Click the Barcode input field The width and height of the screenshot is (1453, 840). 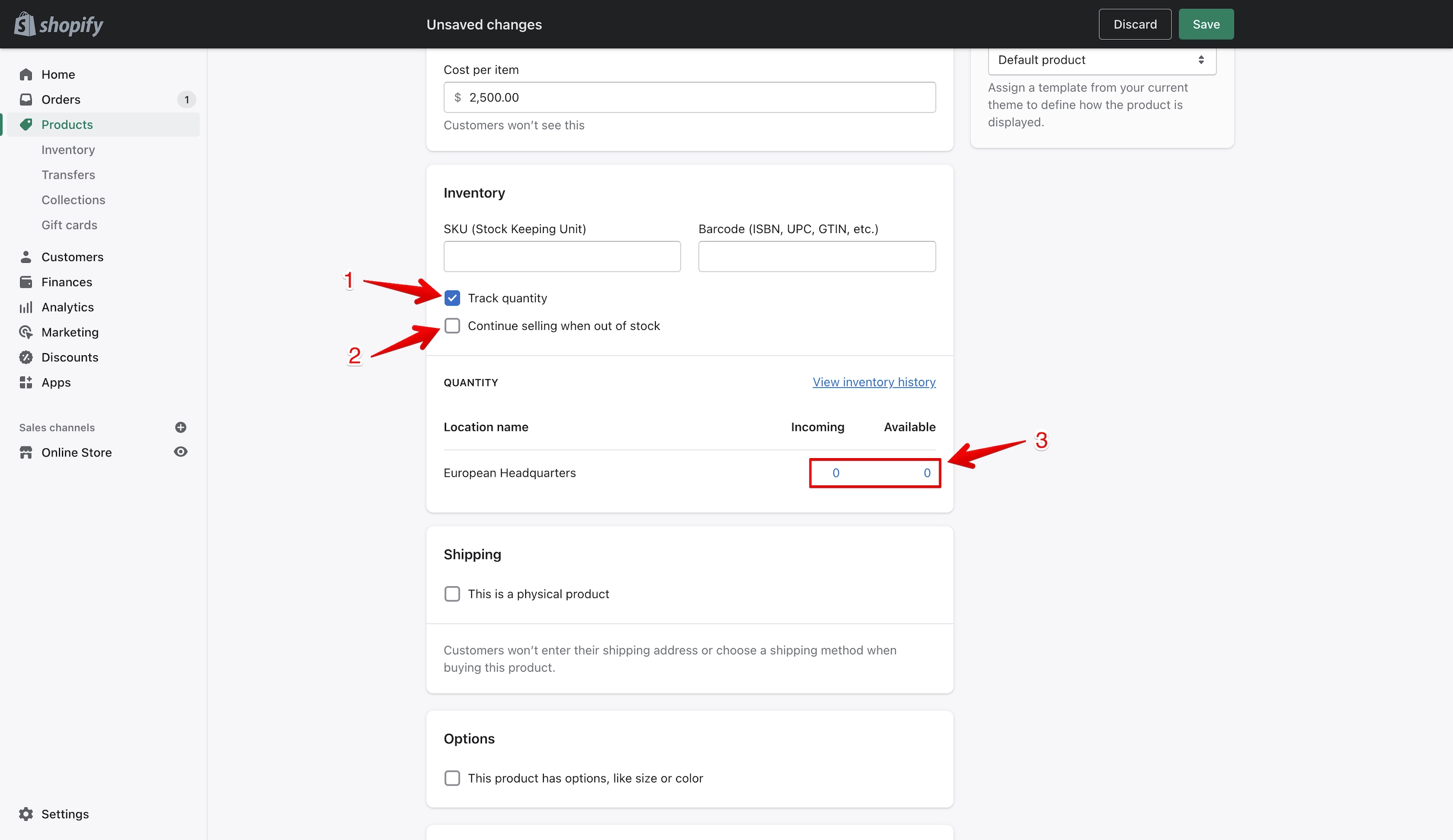pyautogui.click(x=817, y=257)
